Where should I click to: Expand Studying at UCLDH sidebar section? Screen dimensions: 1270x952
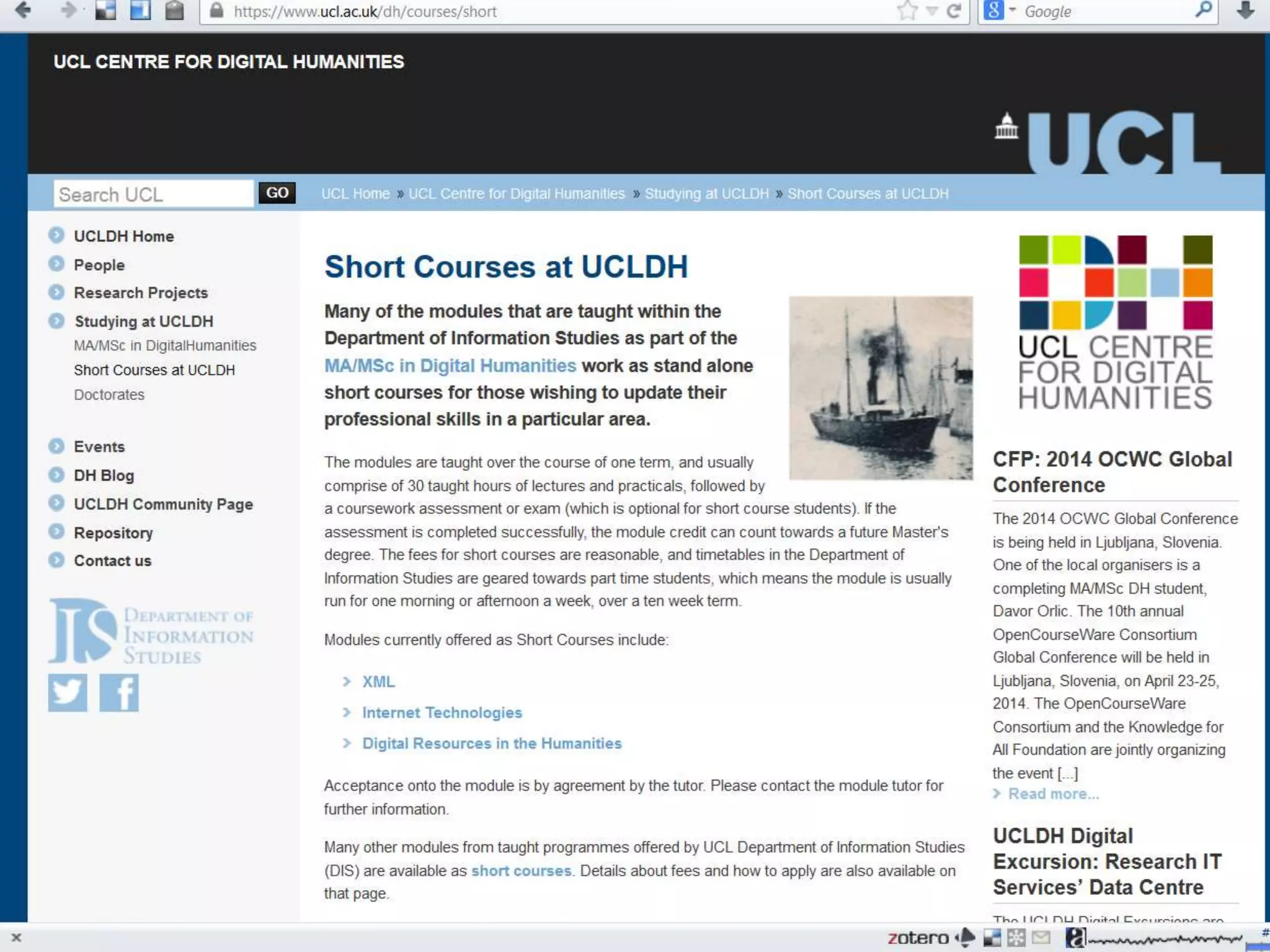(143, 321)
